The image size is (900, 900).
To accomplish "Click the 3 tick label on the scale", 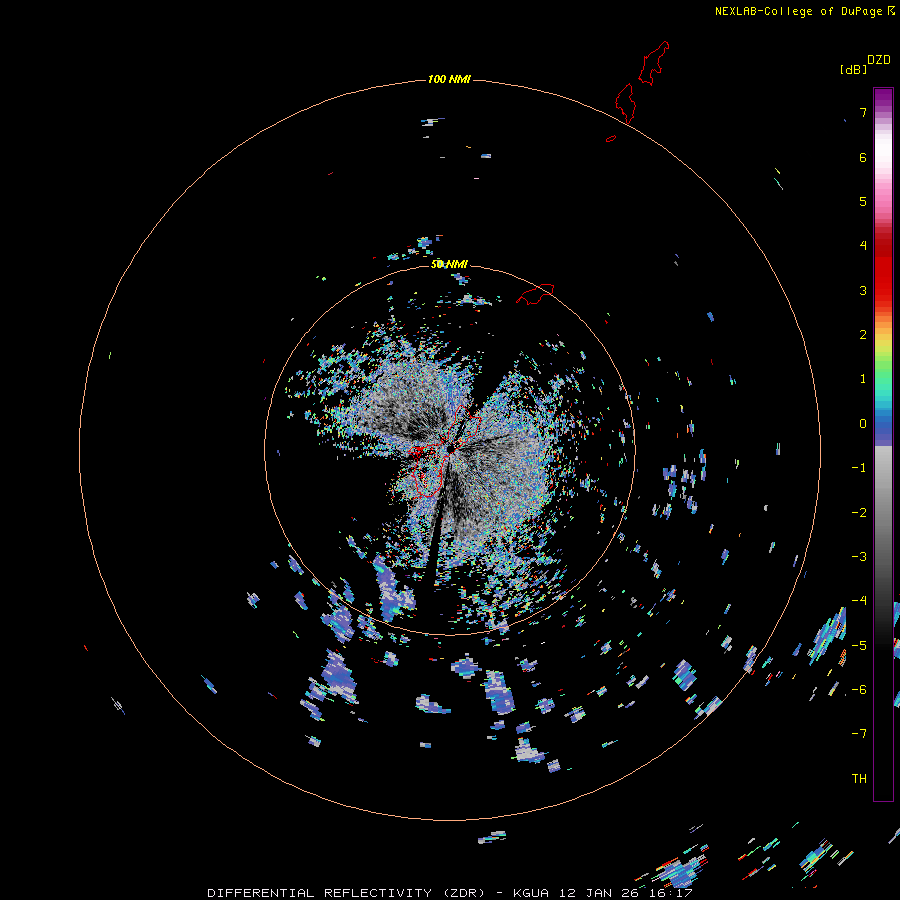I will tap(863, 290).
